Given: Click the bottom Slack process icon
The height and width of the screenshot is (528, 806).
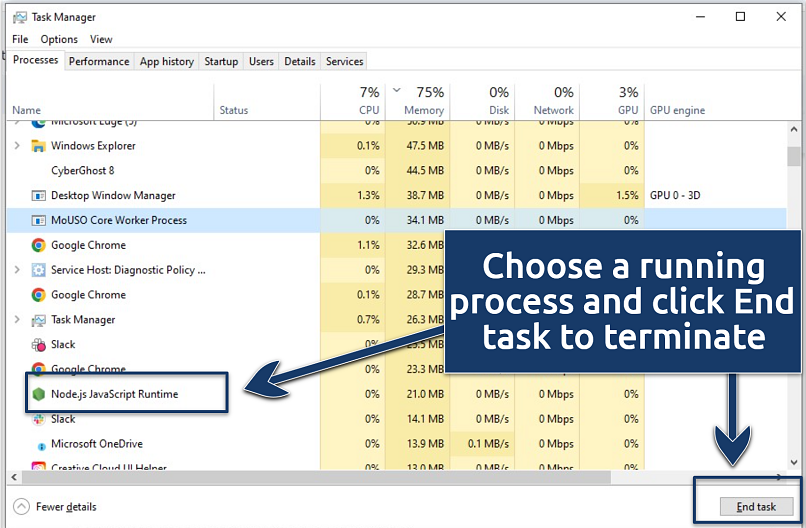Looking at the screenshot, I should 39,419.
